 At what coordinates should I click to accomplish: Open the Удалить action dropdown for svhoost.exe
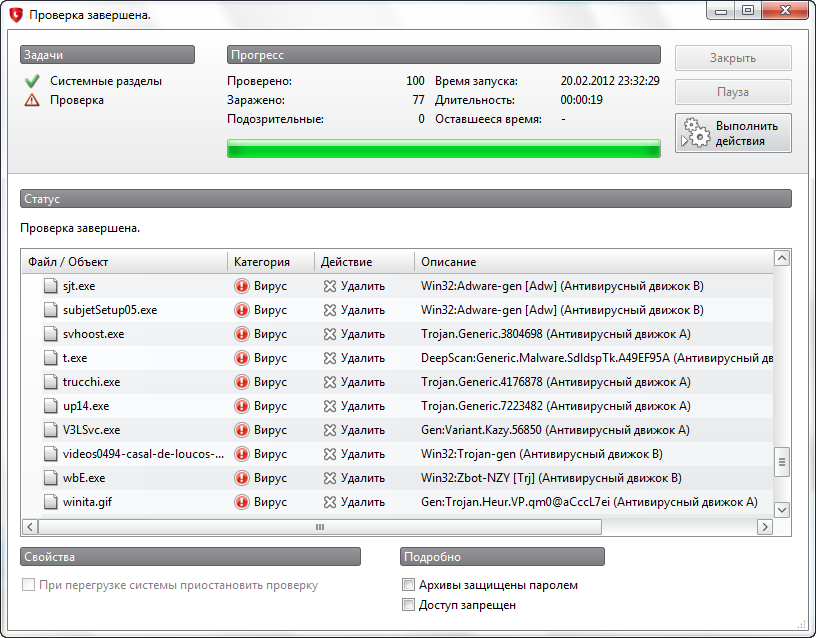point(354,334)
